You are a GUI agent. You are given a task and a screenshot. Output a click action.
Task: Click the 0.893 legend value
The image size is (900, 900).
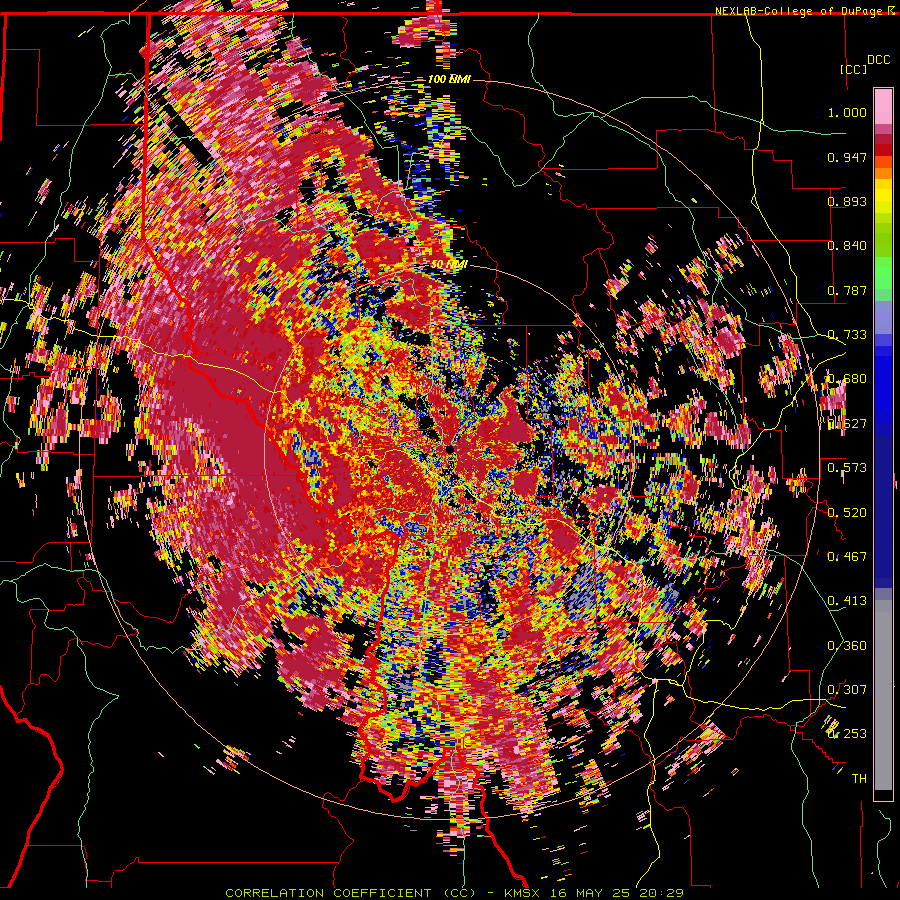coord(847,201)
